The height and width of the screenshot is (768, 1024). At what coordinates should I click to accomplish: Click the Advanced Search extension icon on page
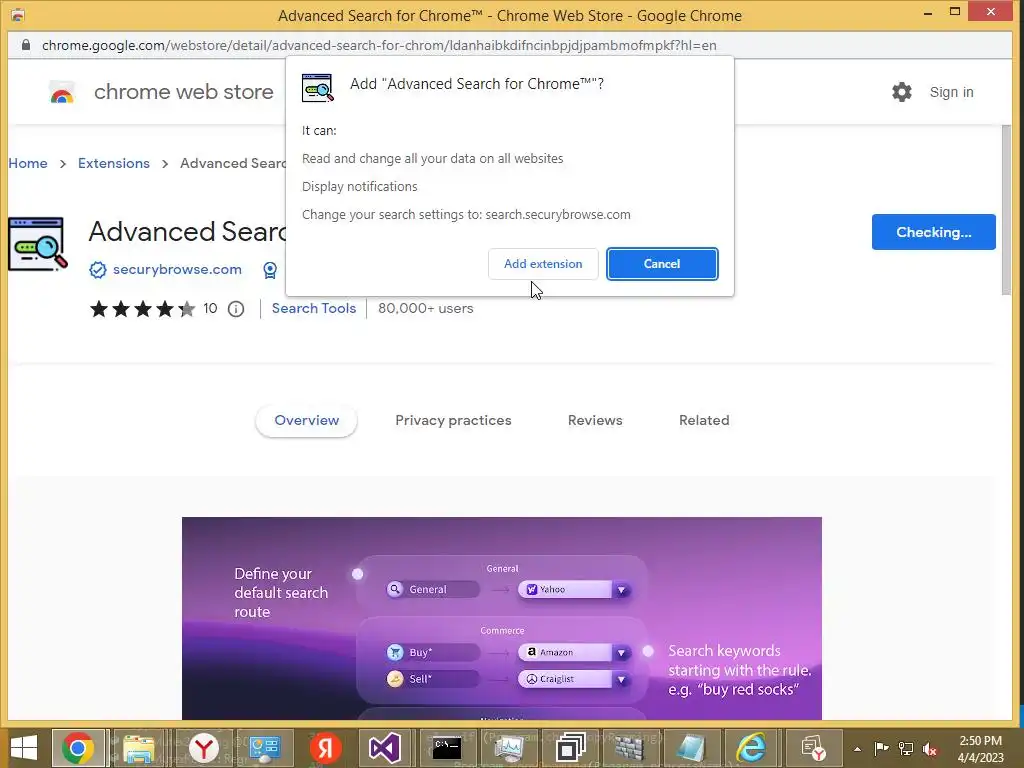click(38, 244)
